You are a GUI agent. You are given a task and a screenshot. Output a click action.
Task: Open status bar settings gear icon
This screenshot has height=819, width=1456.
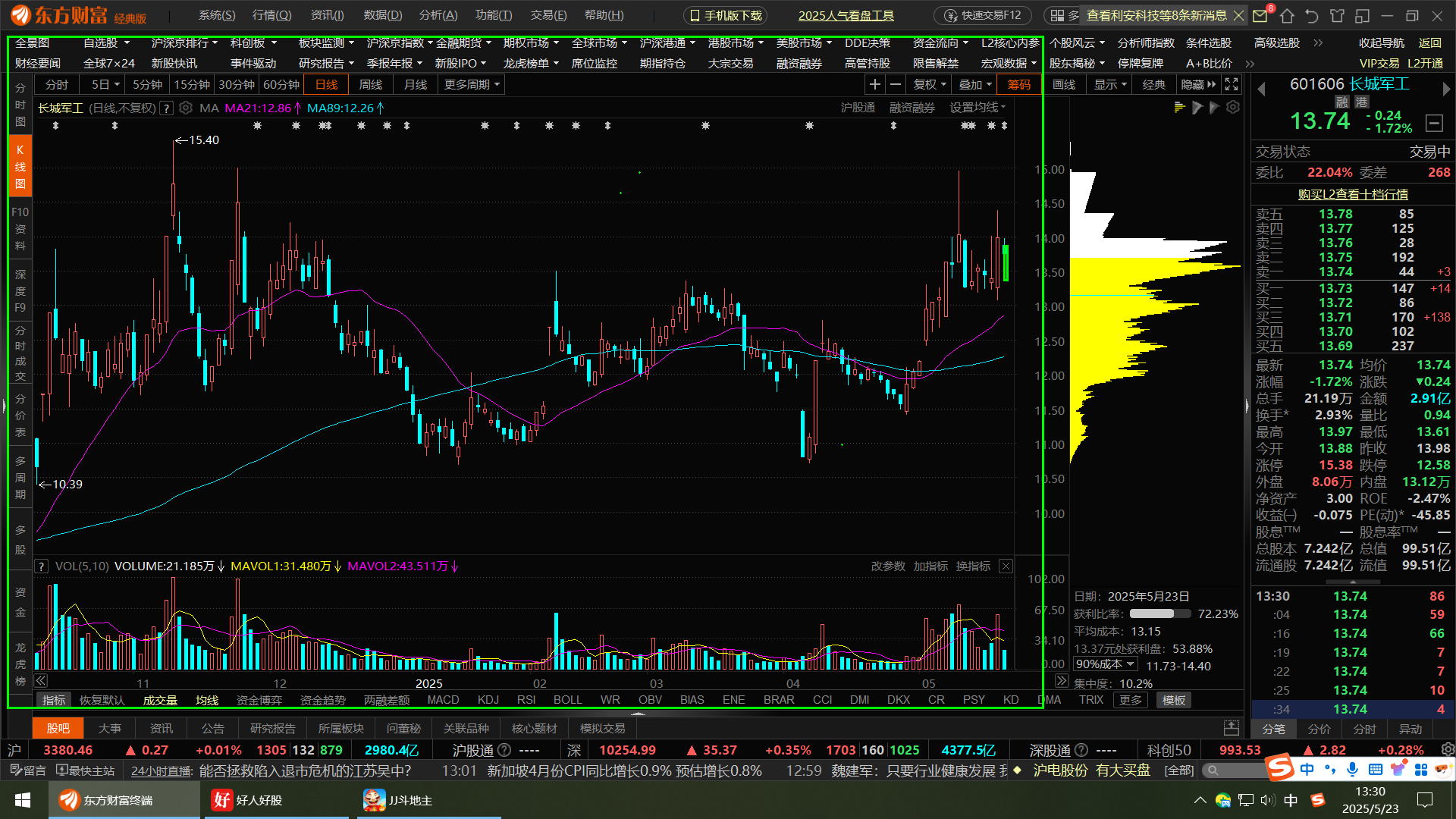(1447, 750)
